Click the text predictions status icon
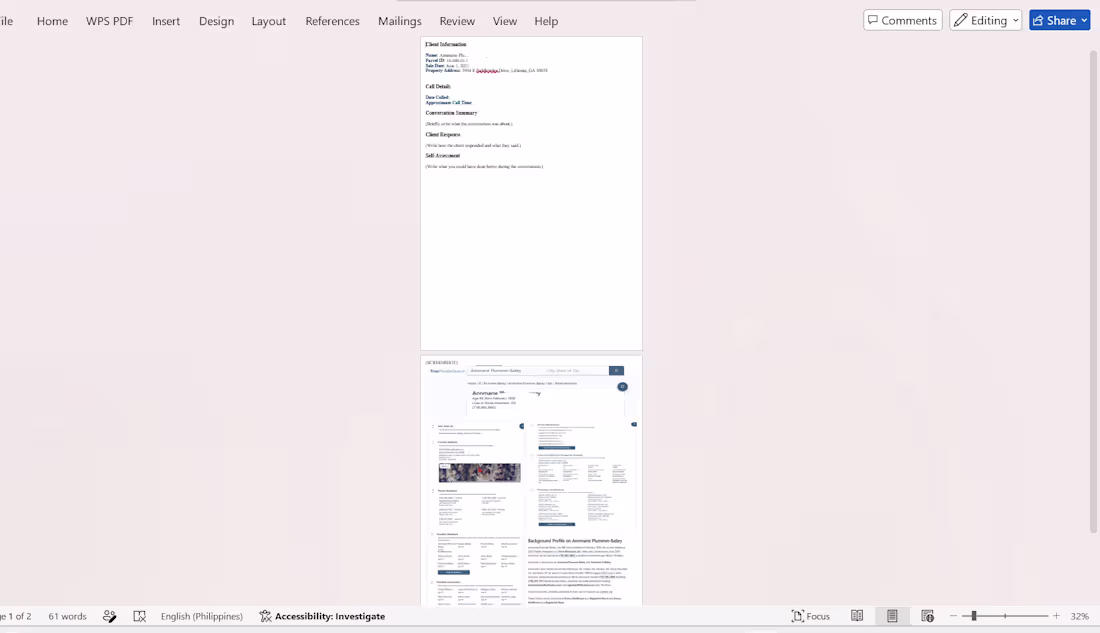Viewport: 1100px width, 633px height. click(109, 616)
